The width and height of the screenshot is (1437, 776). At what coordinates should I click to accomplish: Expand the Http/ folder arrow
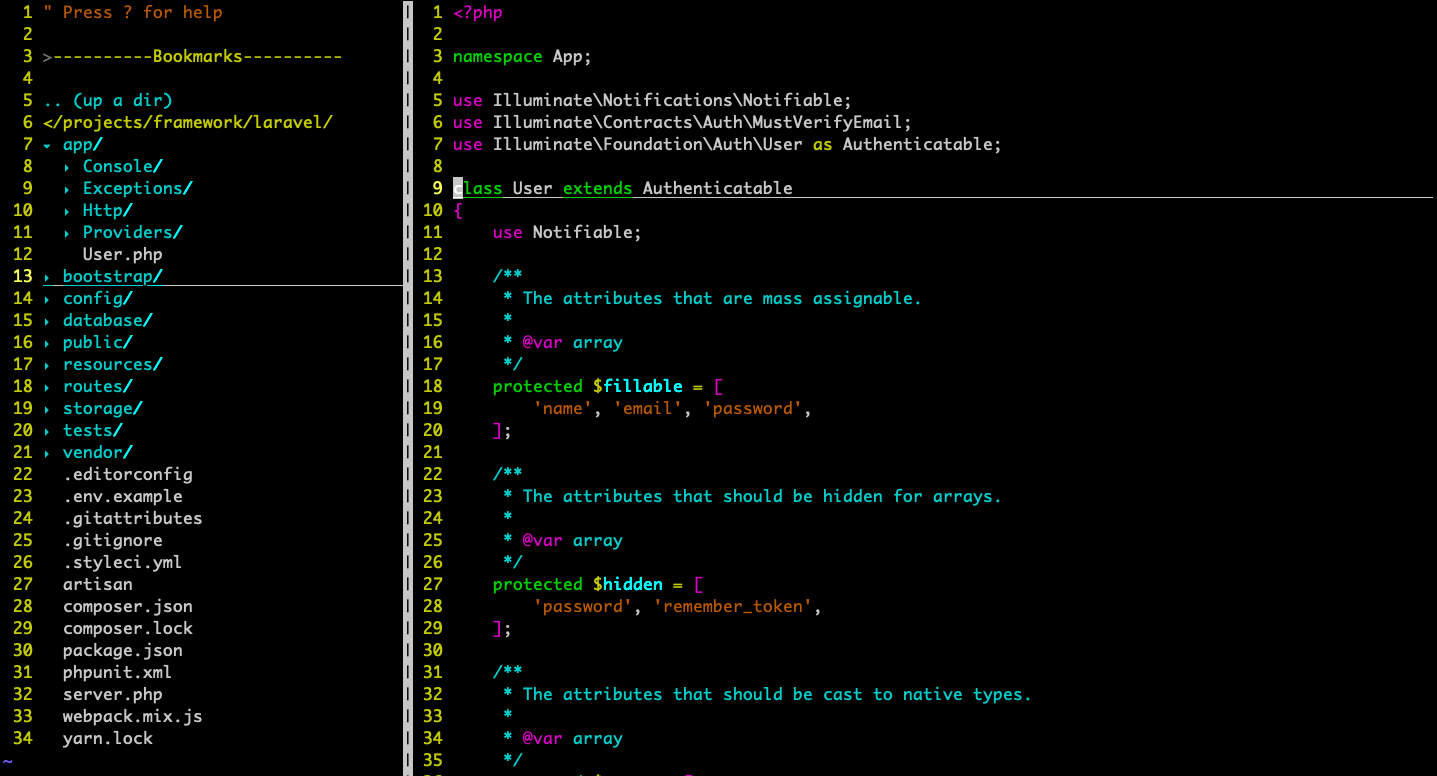(x=67, y=211)
